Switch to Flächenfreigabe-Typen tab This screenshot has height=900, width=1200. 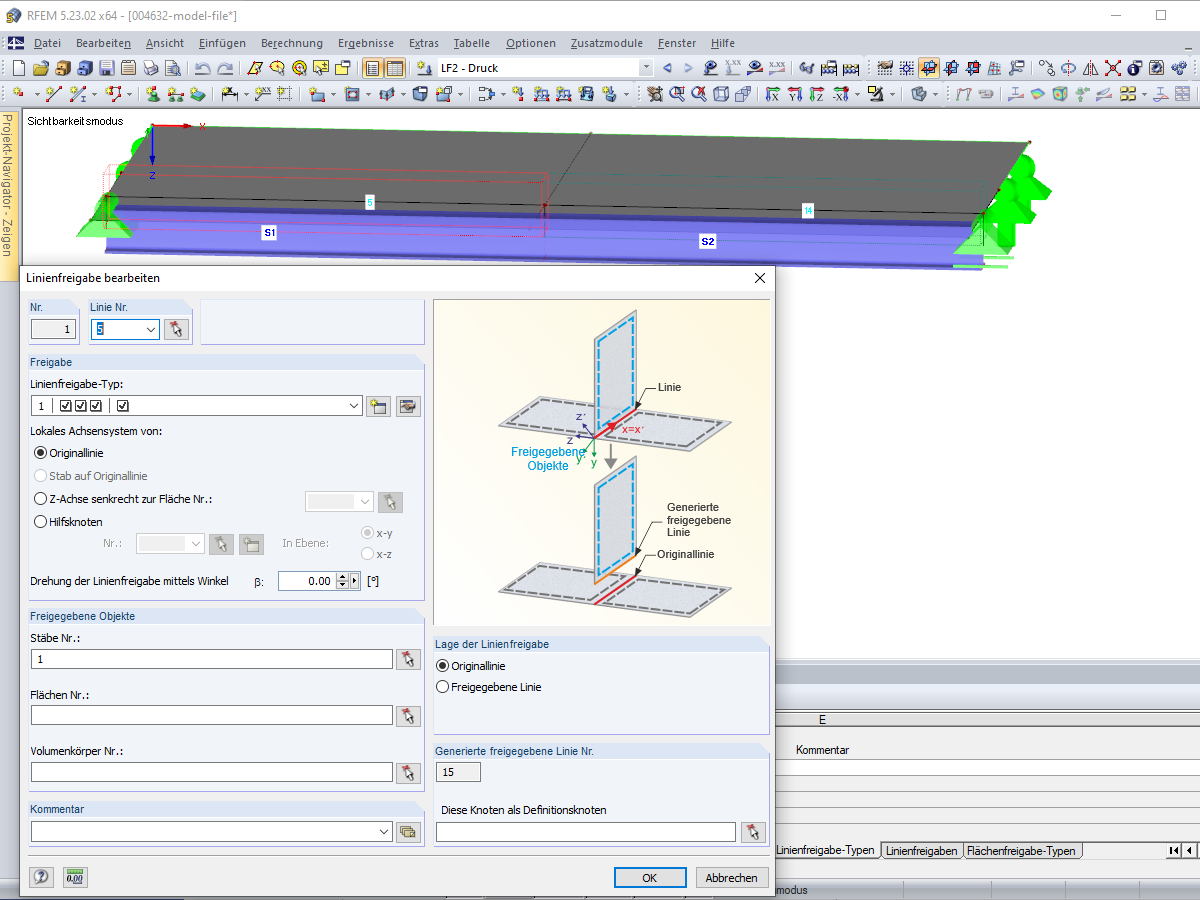pyautogui.click(x=1021, y=851)
